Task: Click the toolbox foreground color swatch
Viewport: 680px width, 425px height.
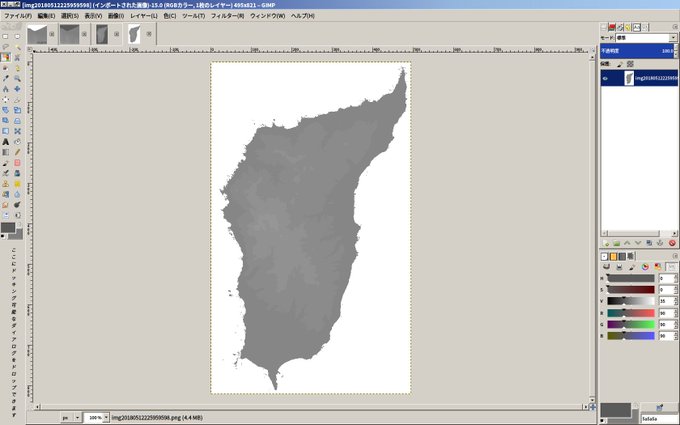Action: click(8, 228)
